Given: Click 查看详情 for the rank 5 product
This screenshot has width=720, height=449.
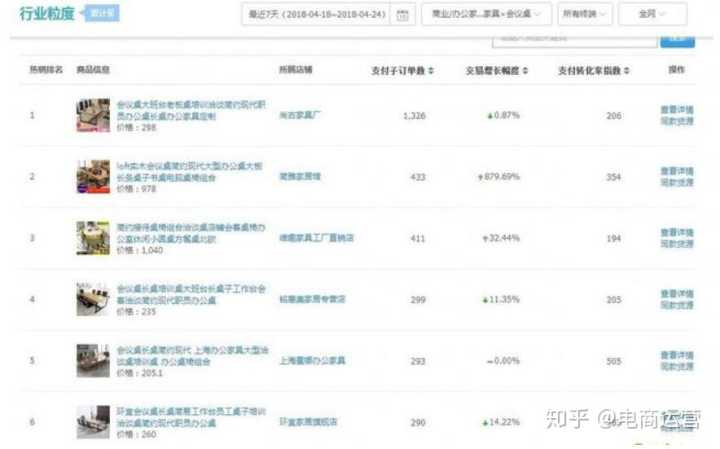Looking at the screenshot, I should point(677,355).
